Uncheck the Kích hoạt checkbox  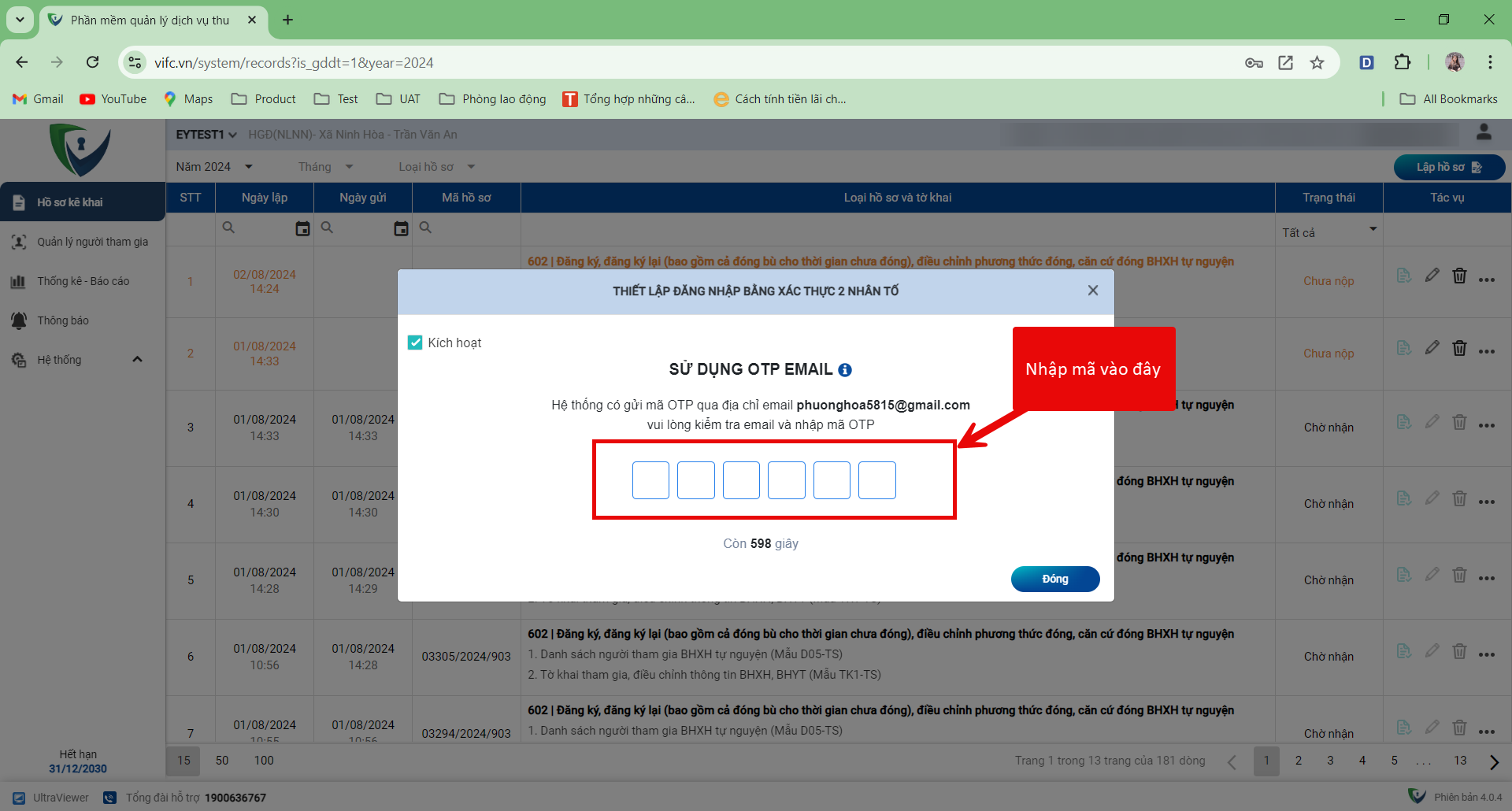[x=415, y=343]
